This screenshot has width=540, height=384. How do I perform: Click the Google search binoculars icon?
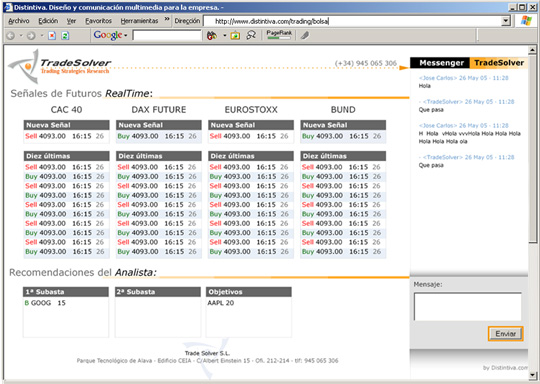211,35
